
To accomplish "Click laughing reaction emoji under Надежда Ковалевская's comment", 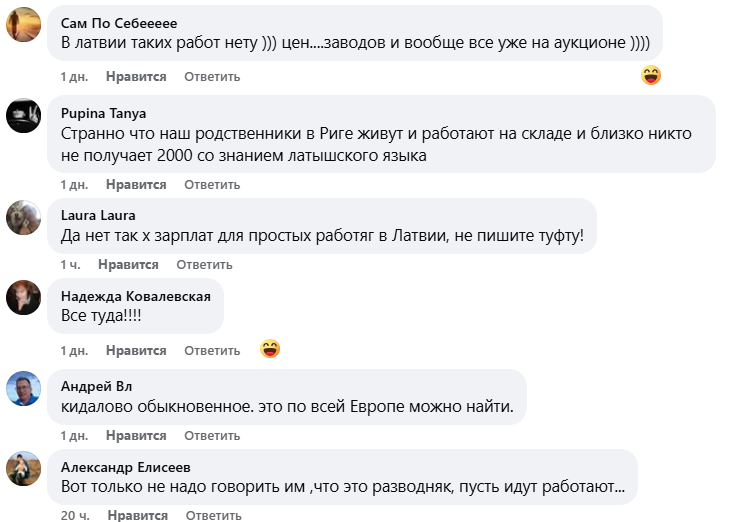I will pos(269,349).
